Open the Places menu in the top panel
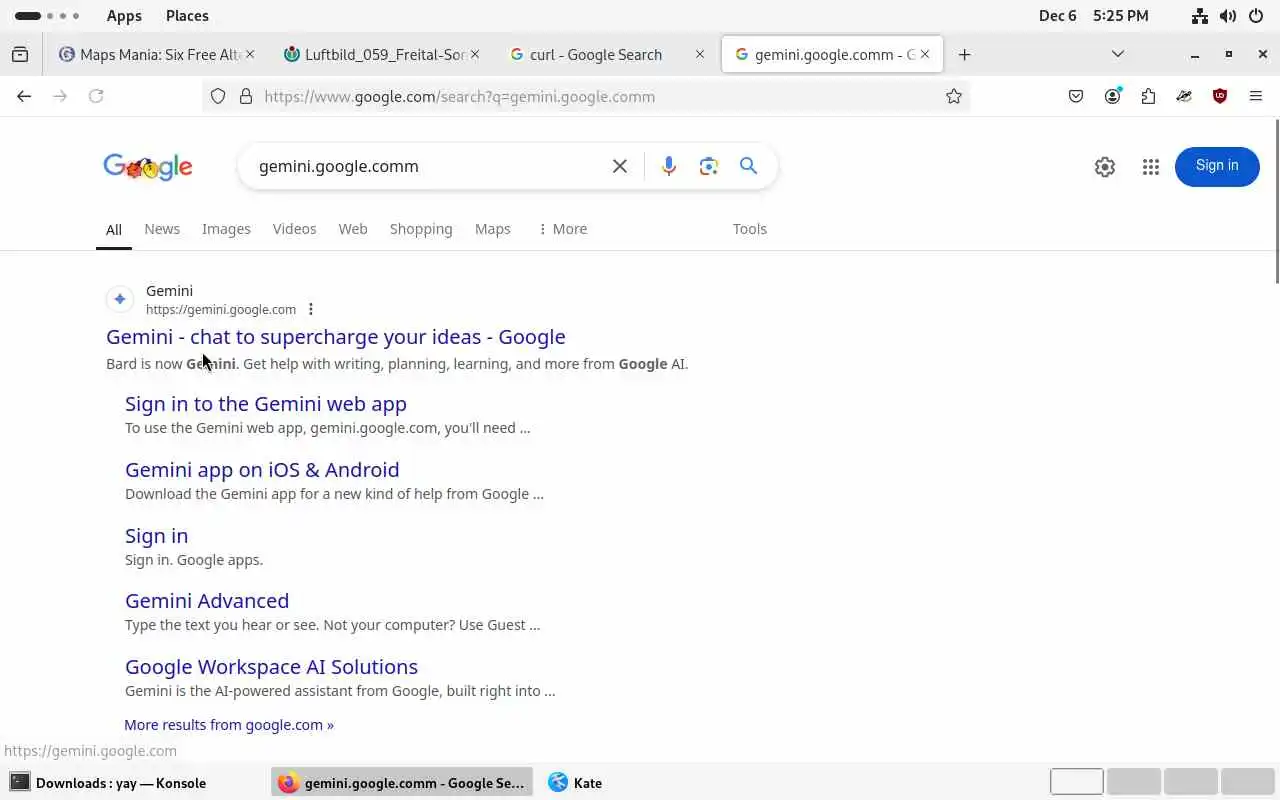This screenshot has width=1280, height=800. coord(187,16)
